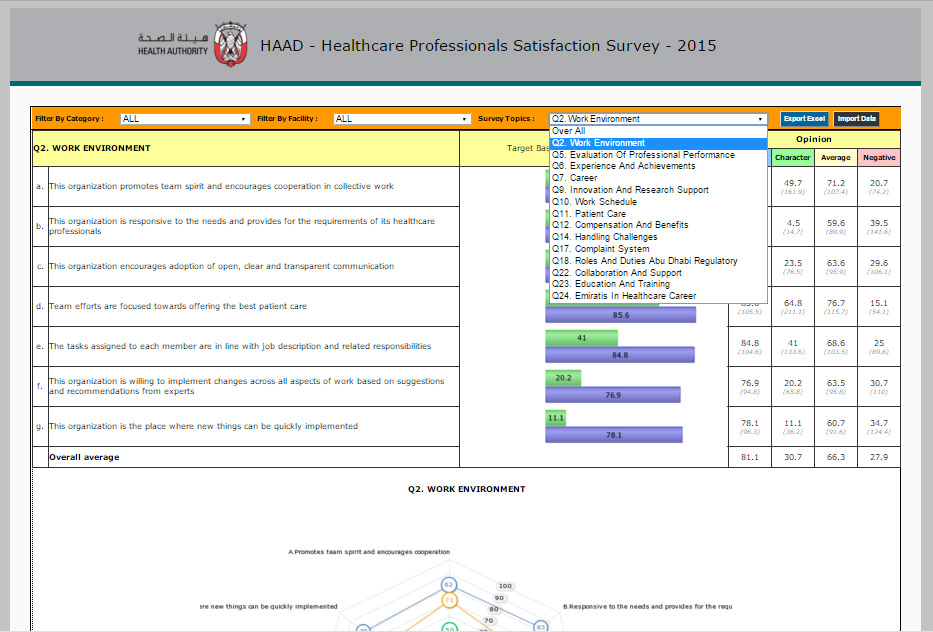Viewport: 933px width, 632px height.
Task: Select Q12. Compensation And Benefits option
Action: 658,225
